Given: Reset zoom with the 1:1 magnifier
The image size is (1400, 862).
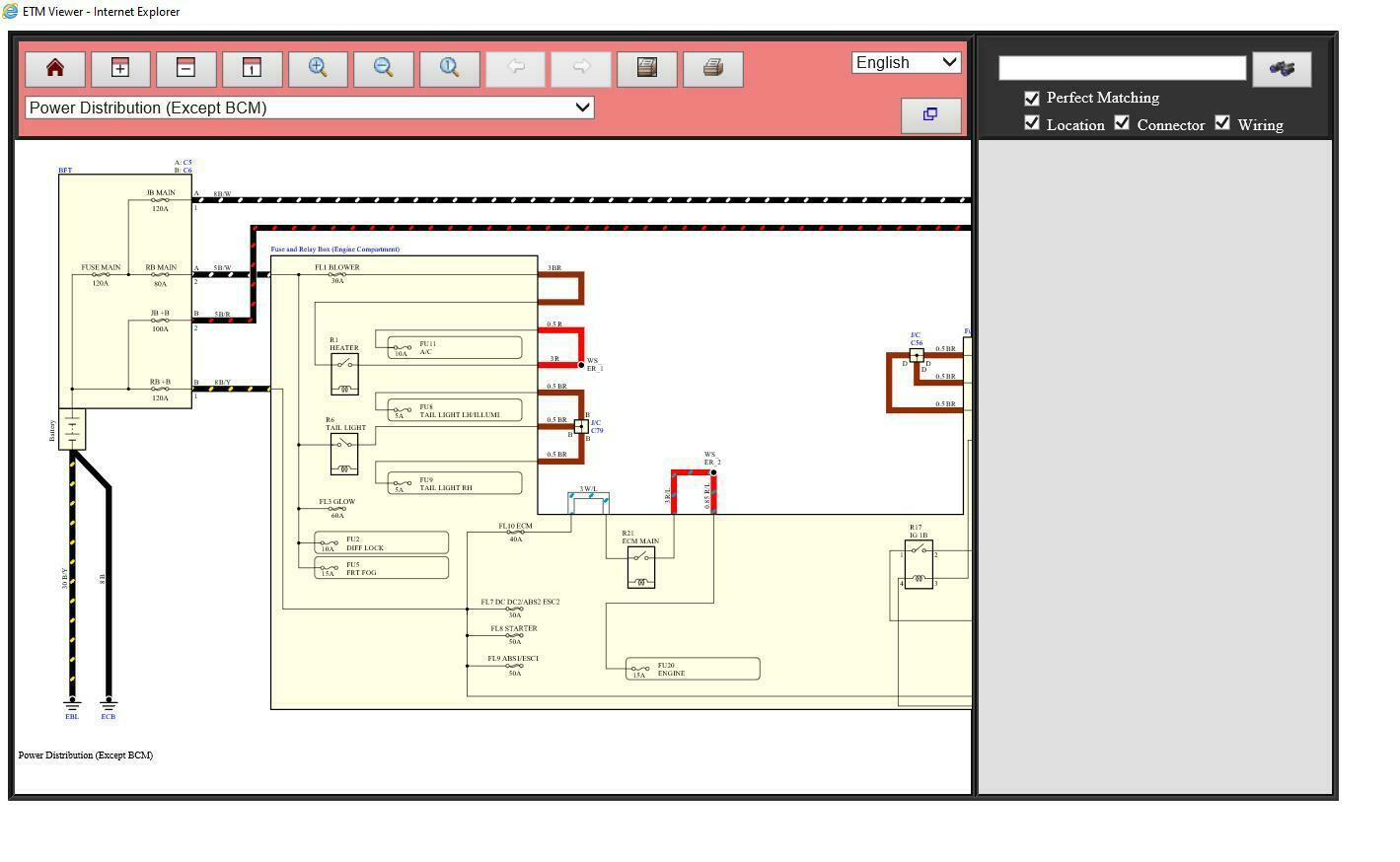Looking at the screenshot, I should click(x=449, y=68).
